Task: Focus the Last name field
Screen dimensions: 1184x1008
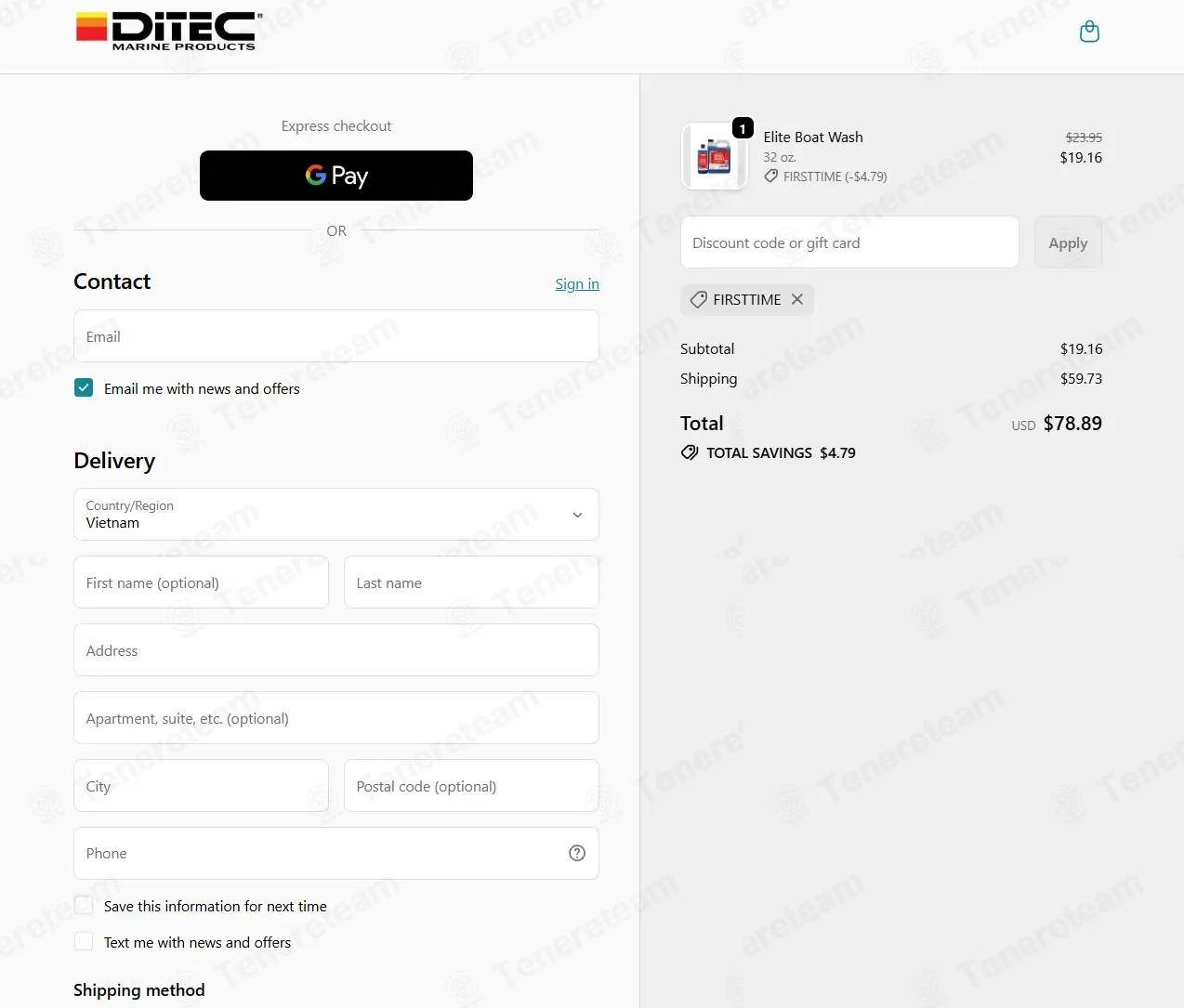Action: (471, 583)
